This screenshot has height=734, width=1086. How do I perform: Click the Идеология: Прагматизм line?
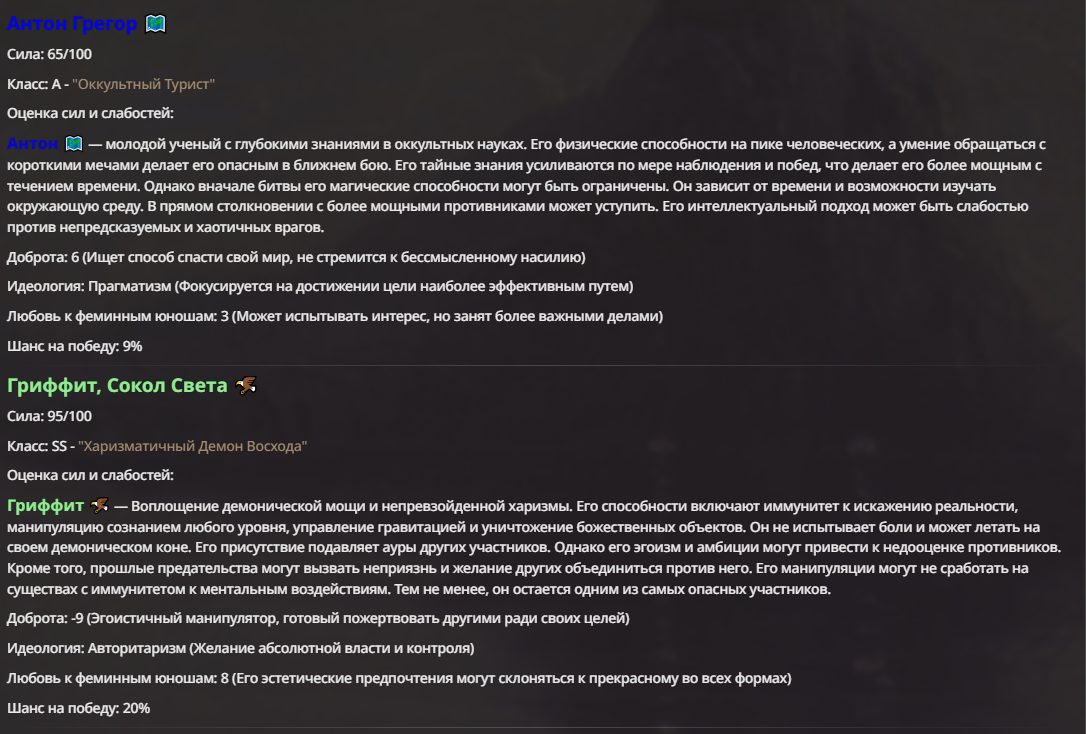click(x=320, y=286)
